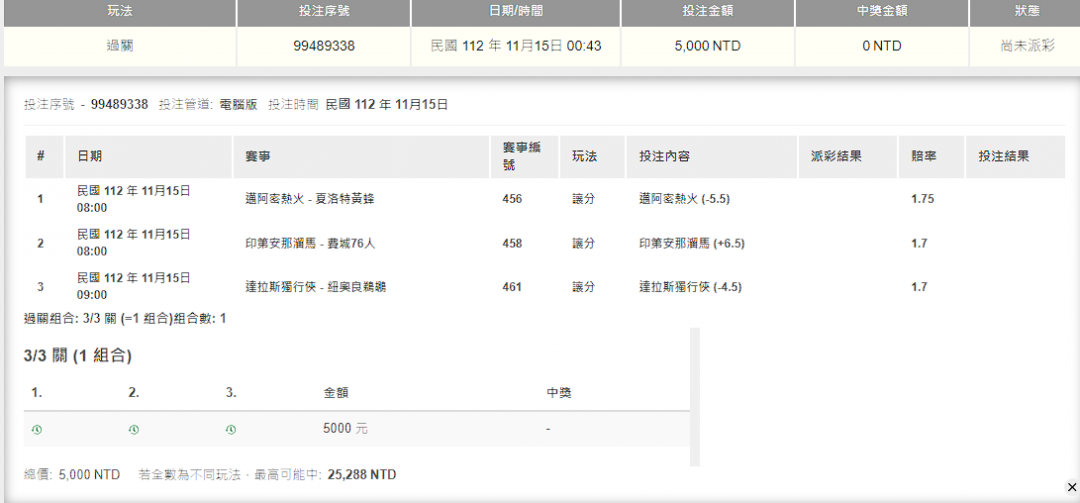The width and height of the screenshot is (1080, 503).
Task: Select the 過關 cell in the summary row
Action: click(120, 47)
